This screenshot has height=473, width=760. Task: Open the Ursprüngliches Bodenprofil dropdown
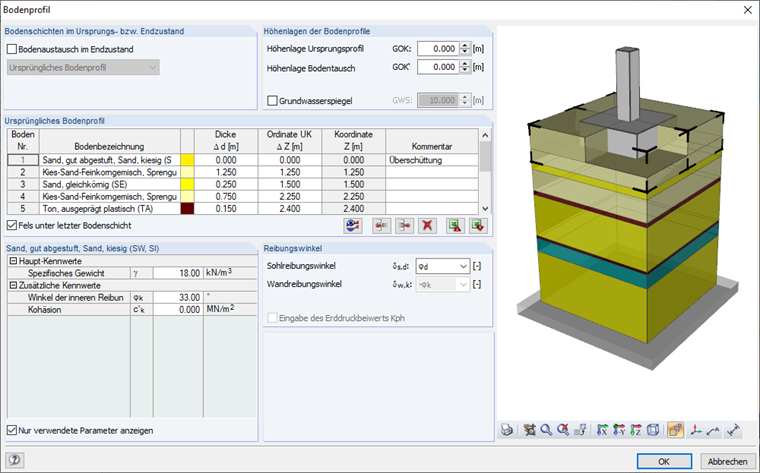pos(83,67)
